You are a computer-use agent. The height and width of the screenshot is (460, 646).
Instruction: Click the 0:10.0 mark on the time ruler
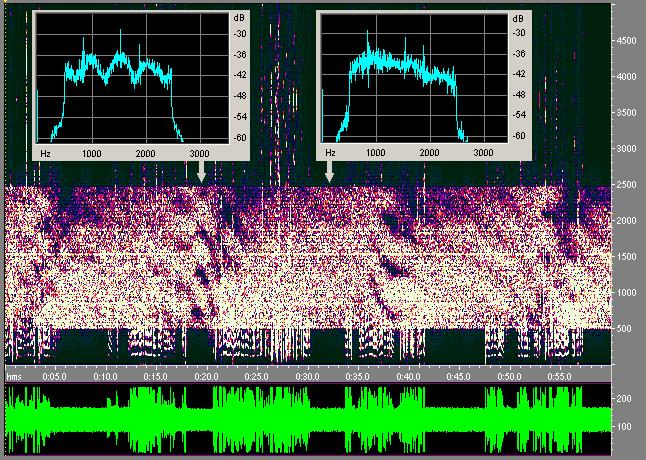(105, 377)
